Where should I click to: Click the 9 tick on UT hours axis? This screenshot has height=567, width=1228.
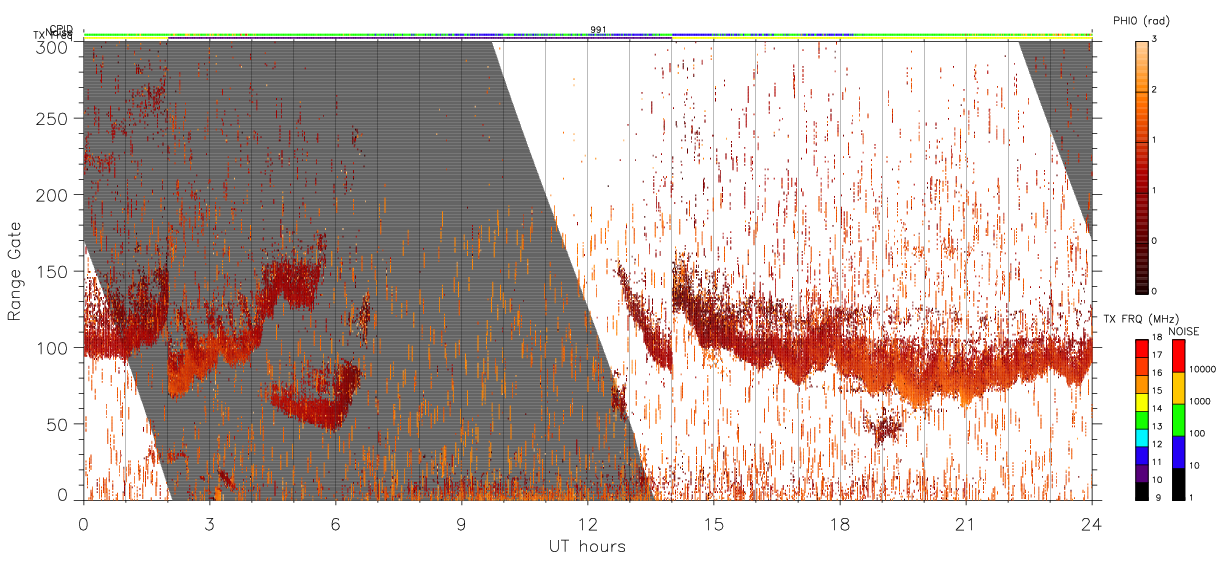pyautogui.click(x=461, y=524)
